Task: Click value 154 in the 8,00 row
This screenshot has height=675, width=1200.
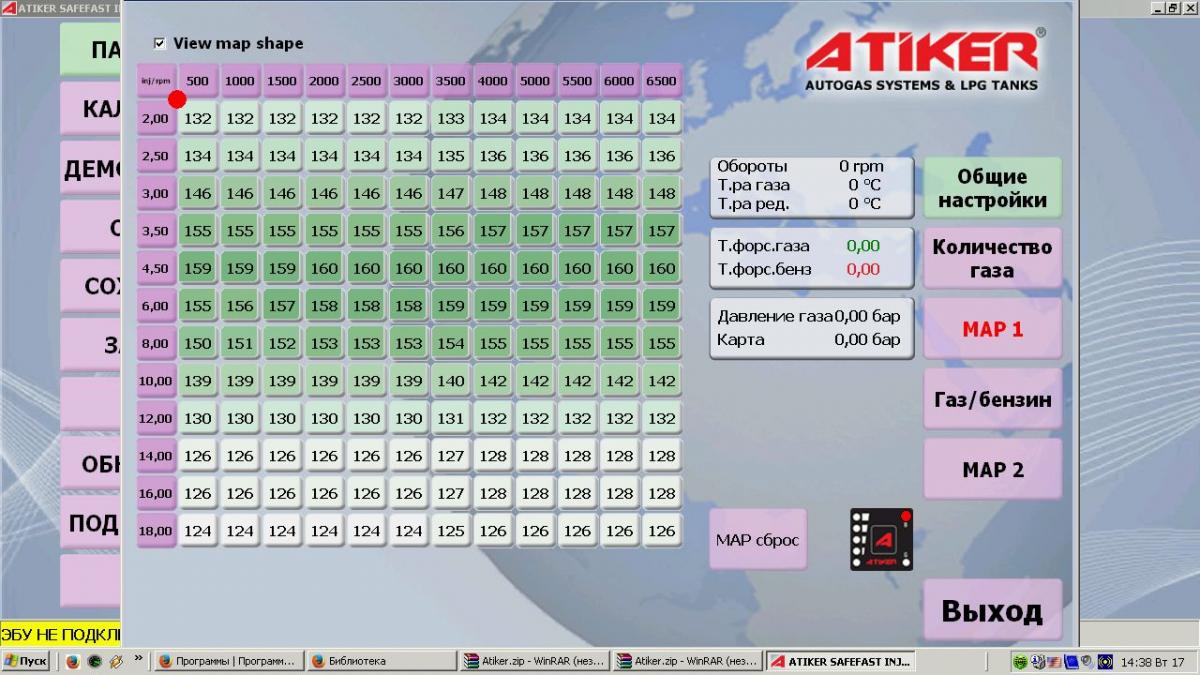Action: (451, 343)
